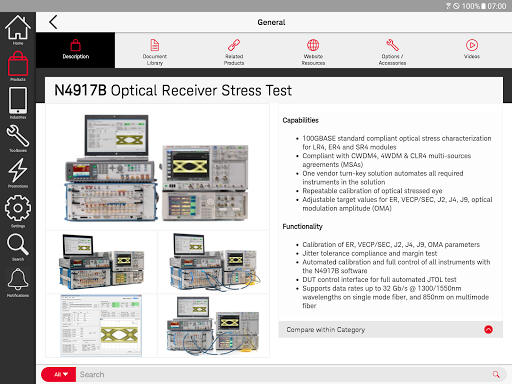Select the main product image
This screenshot has height=384, width=512.
(157, 167)
